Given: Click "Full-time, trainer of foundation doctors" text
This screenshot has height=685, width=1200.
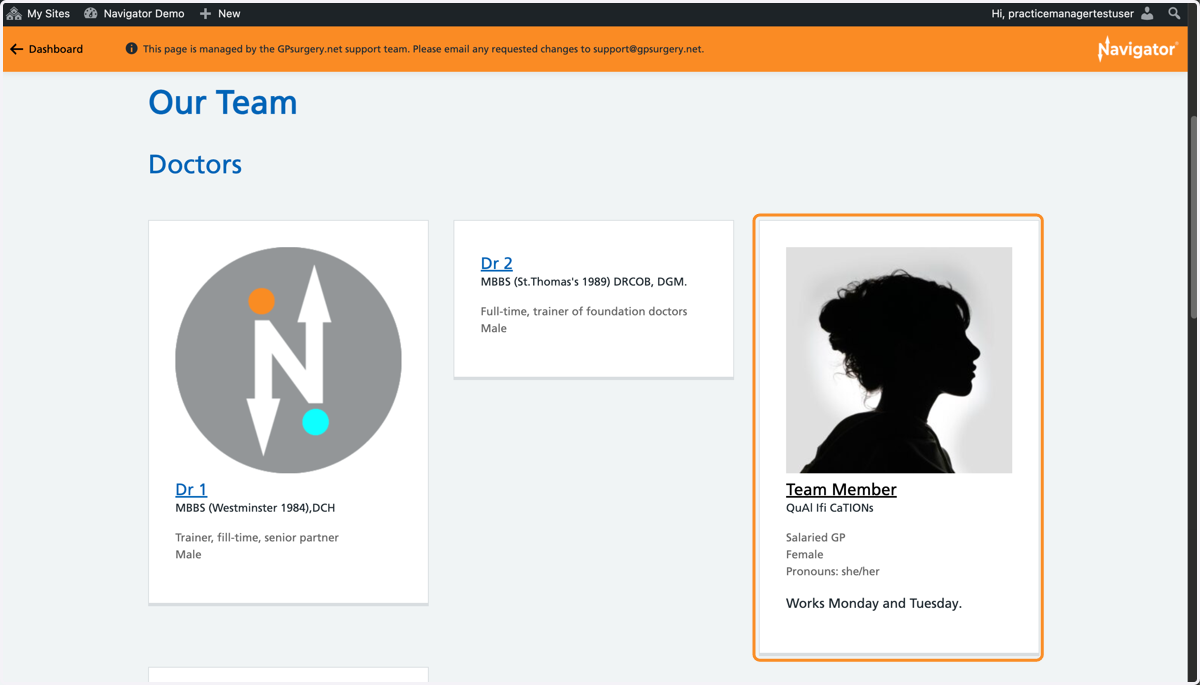Looking at the screenshot, I should click(x=584, y=312).
